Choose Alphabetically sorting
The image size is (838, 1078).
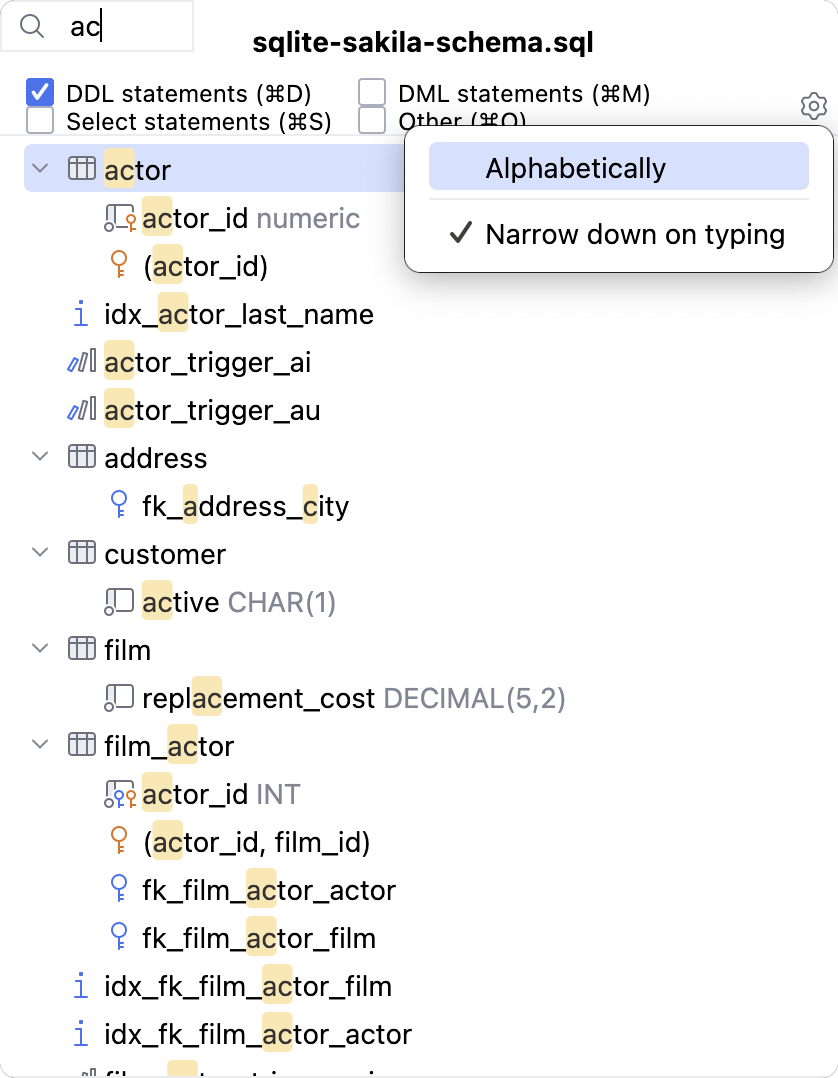(618, 169)
